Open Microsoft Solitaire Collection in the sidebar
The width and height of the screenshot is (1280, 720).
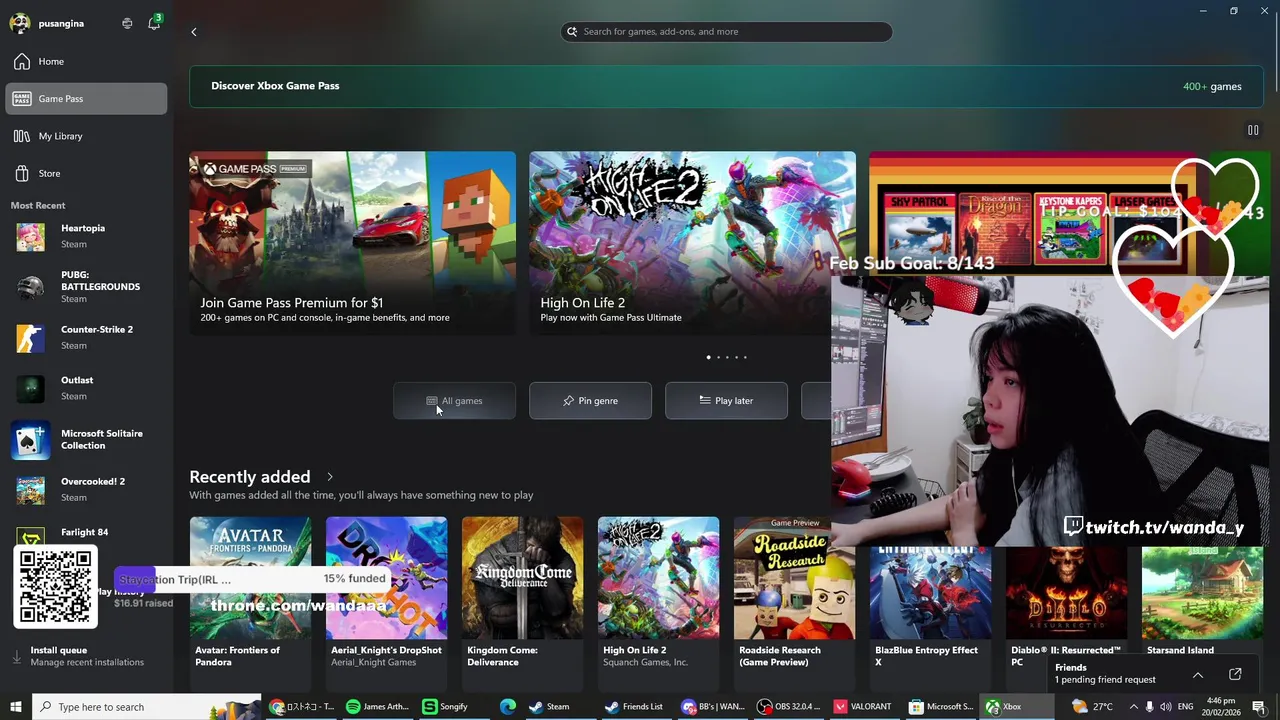(x=86, y=440)
